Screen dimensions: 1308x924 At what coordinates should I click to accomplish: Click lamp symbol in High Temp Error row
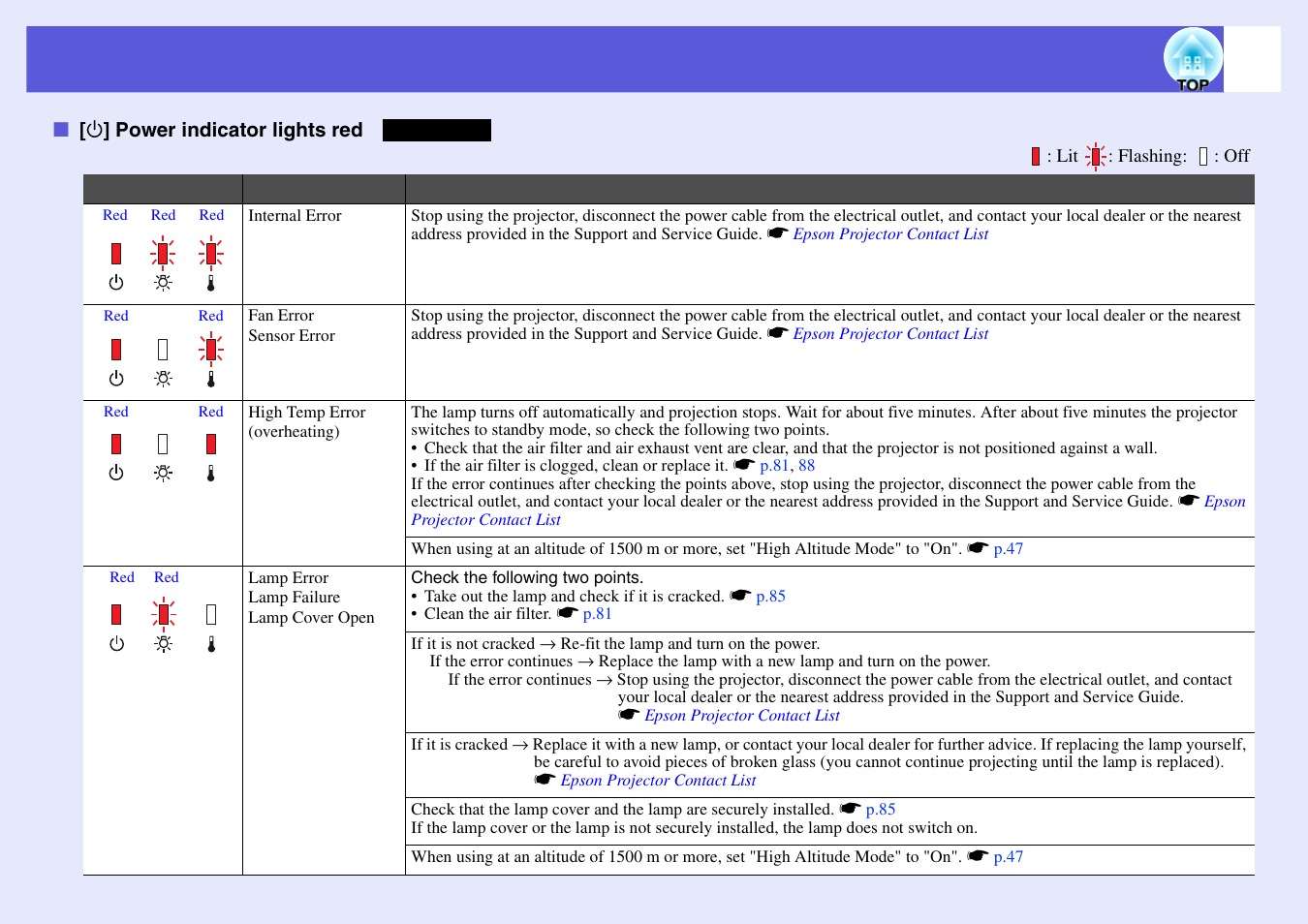[163, 473]
